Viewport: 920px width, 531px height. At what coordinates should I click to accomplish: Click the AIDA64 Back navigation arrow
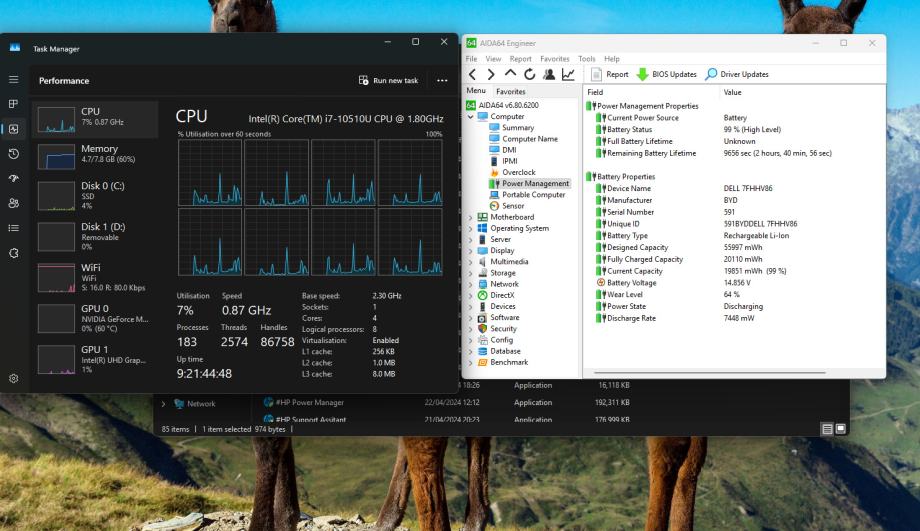click(x=472, y=74)
